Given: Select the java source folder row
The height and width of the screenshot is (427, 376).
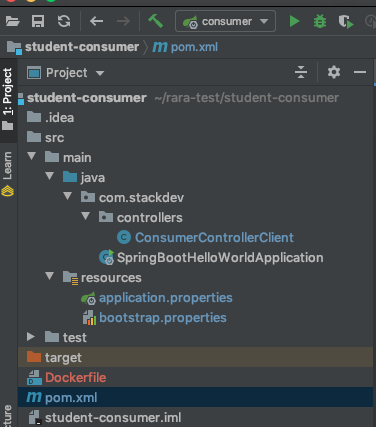Looking at the screenshot, I should tap(195, 178).
